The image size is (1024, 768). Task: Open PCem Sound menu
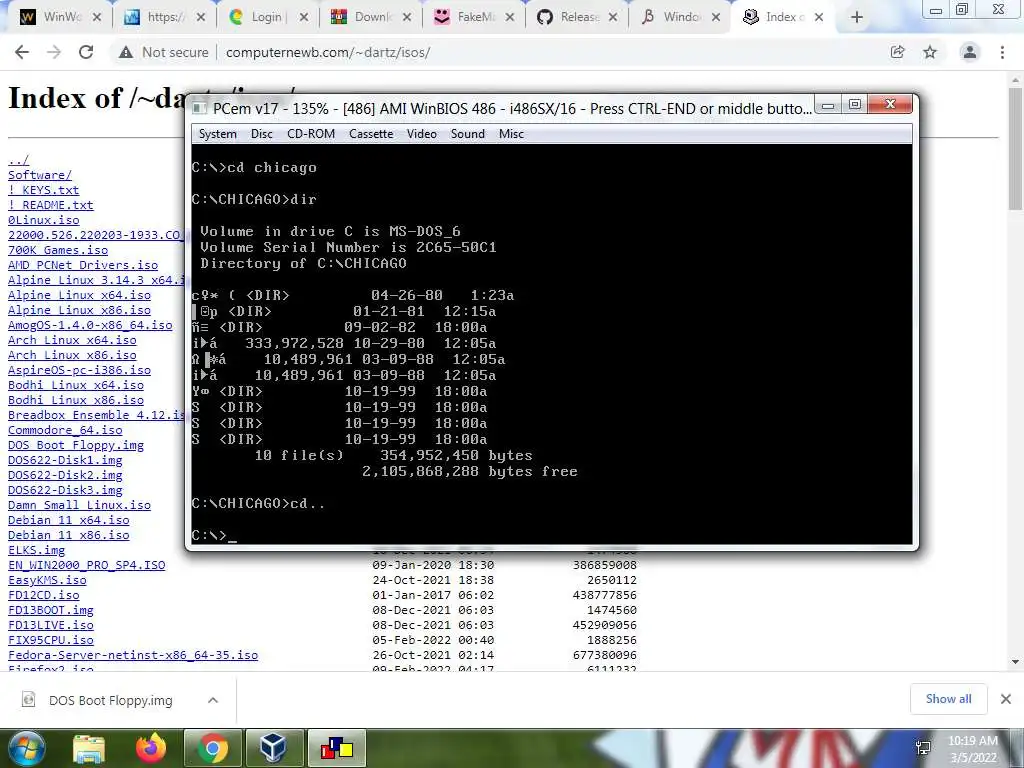coord(468,134)
